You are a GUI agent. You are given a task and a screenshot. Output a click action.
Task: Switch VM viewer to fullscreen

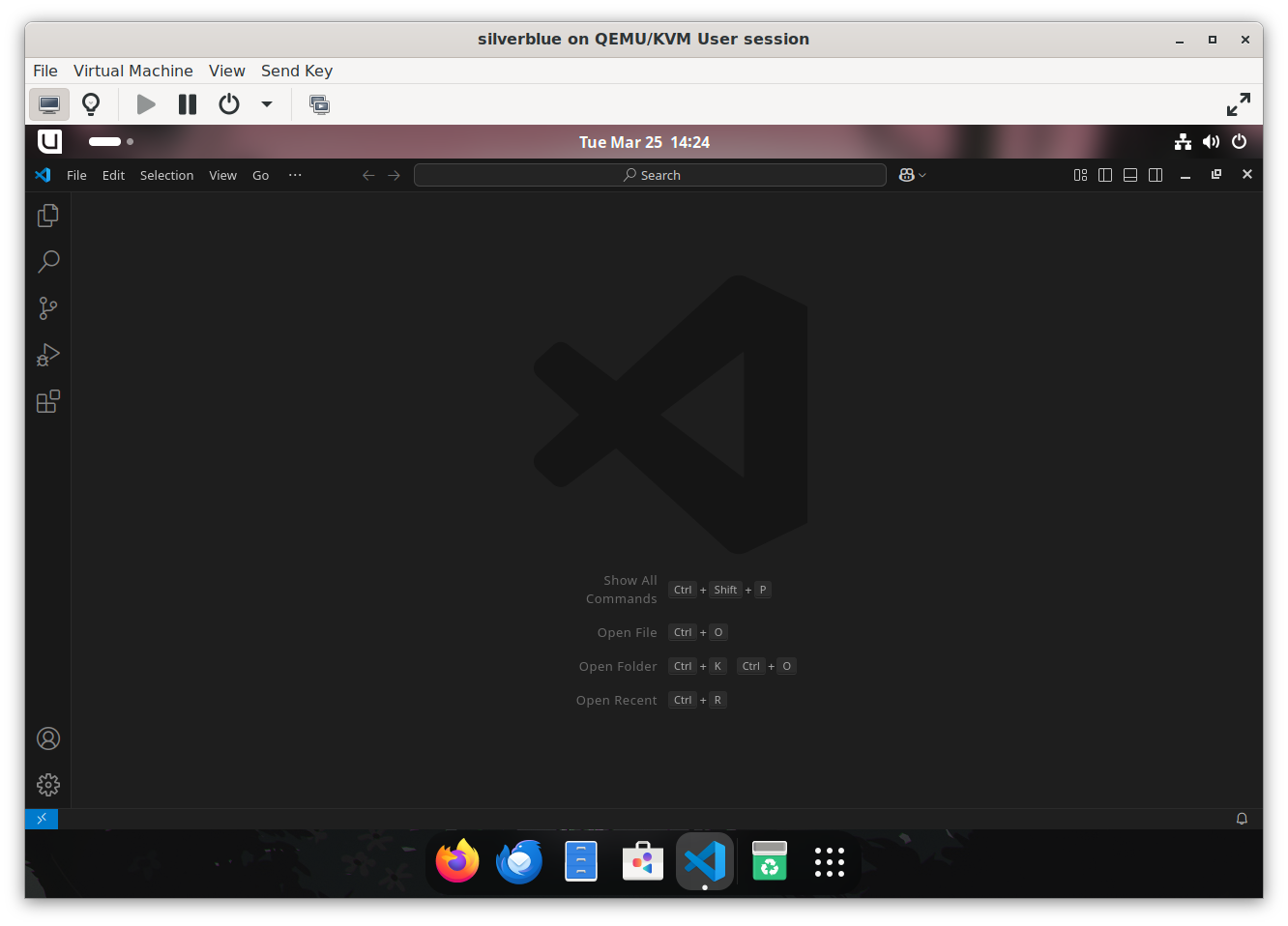pos(1239,104)
